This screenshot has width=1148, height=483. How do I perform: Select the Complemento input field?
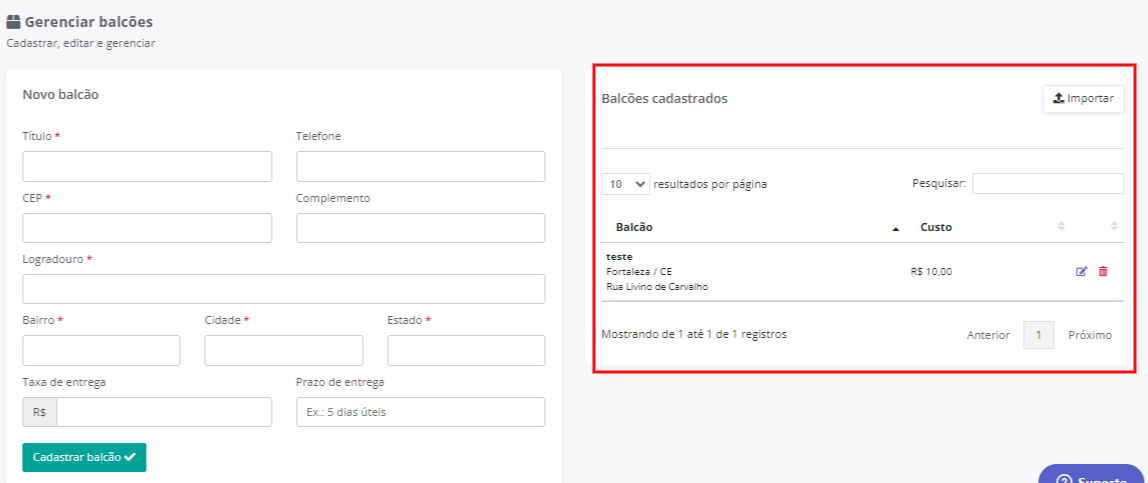(420, 228)
